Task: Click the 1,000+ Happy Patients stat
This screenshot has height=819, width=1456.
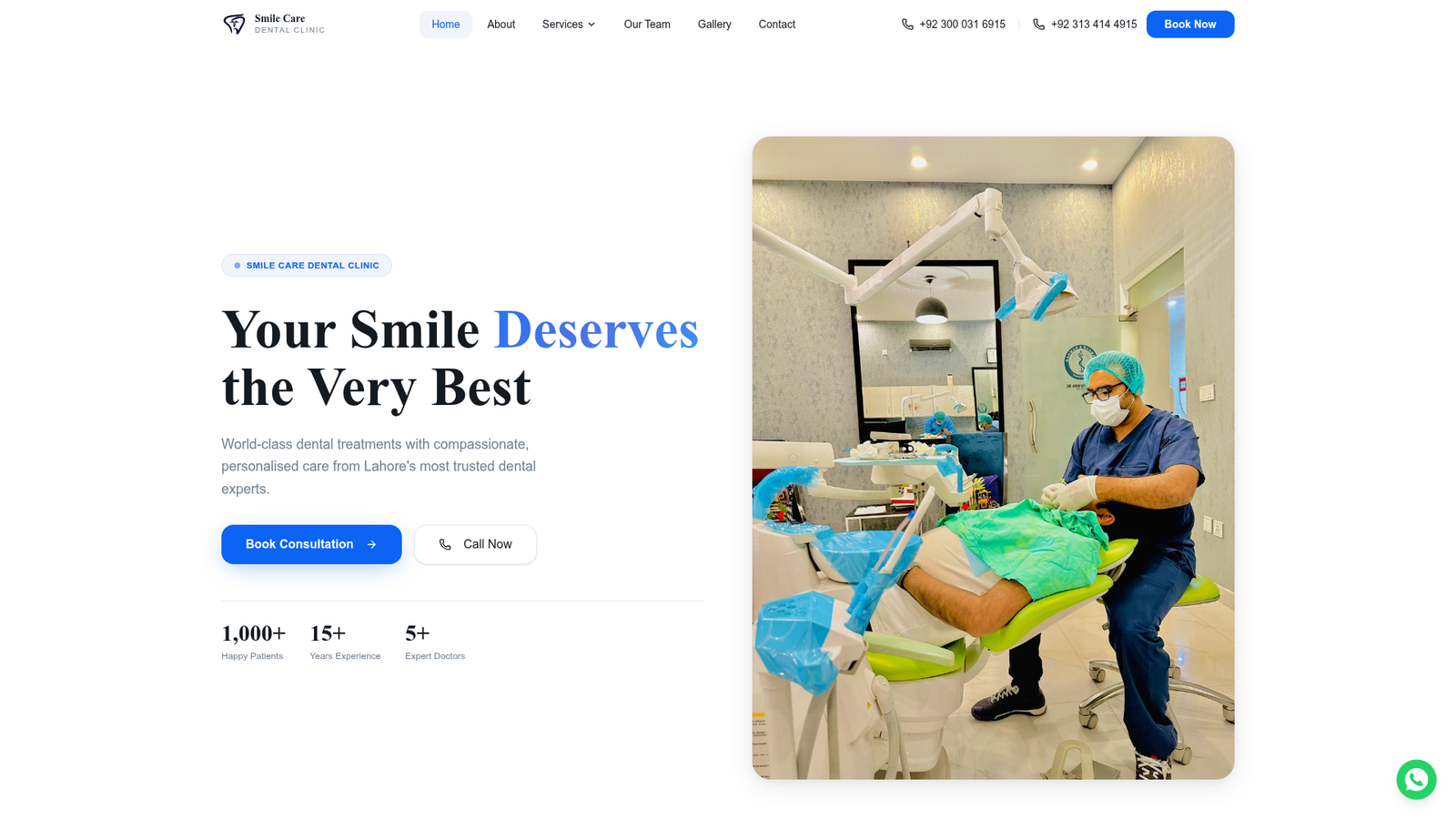Action: click(x=254, y=642)
